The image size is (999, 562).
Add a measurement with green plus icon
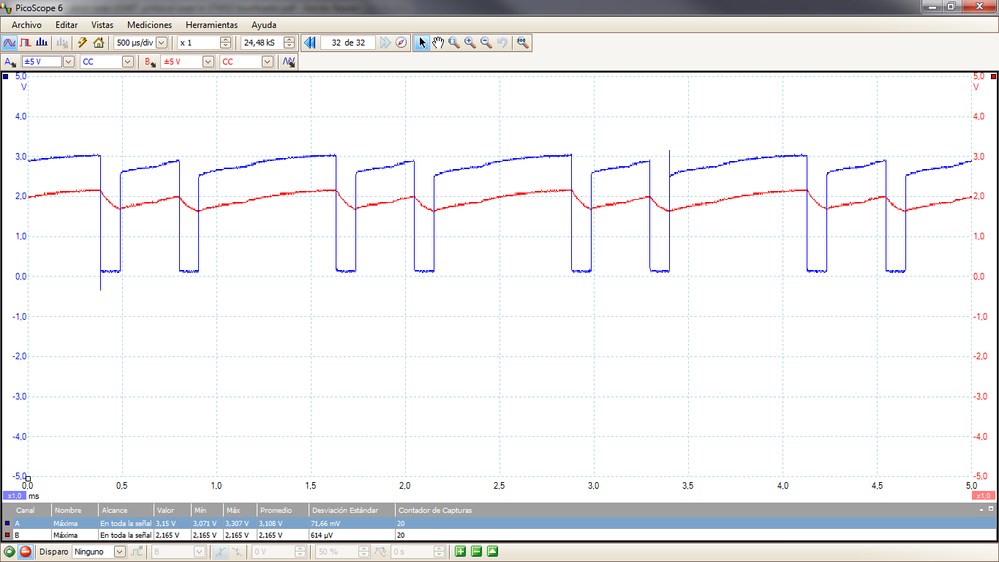click(460, 552)
